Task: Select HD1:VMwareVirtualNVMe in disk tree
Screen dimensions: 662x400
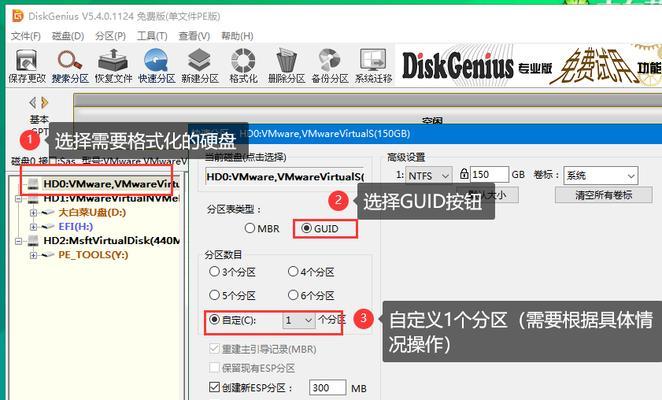Action: [111, 198]
